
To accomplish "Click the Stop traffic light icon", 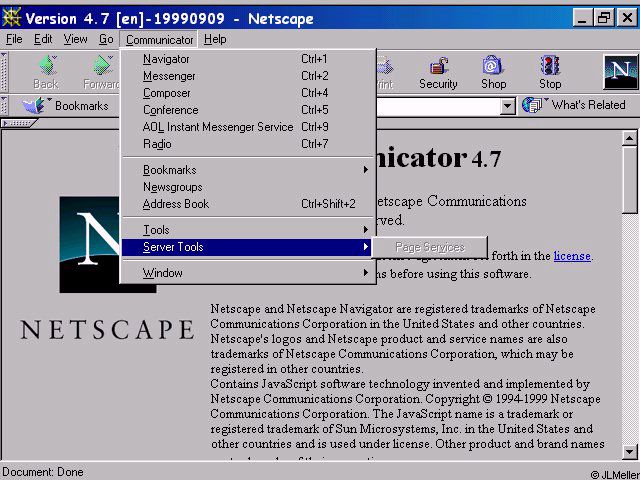I will (x=550, y=66).
